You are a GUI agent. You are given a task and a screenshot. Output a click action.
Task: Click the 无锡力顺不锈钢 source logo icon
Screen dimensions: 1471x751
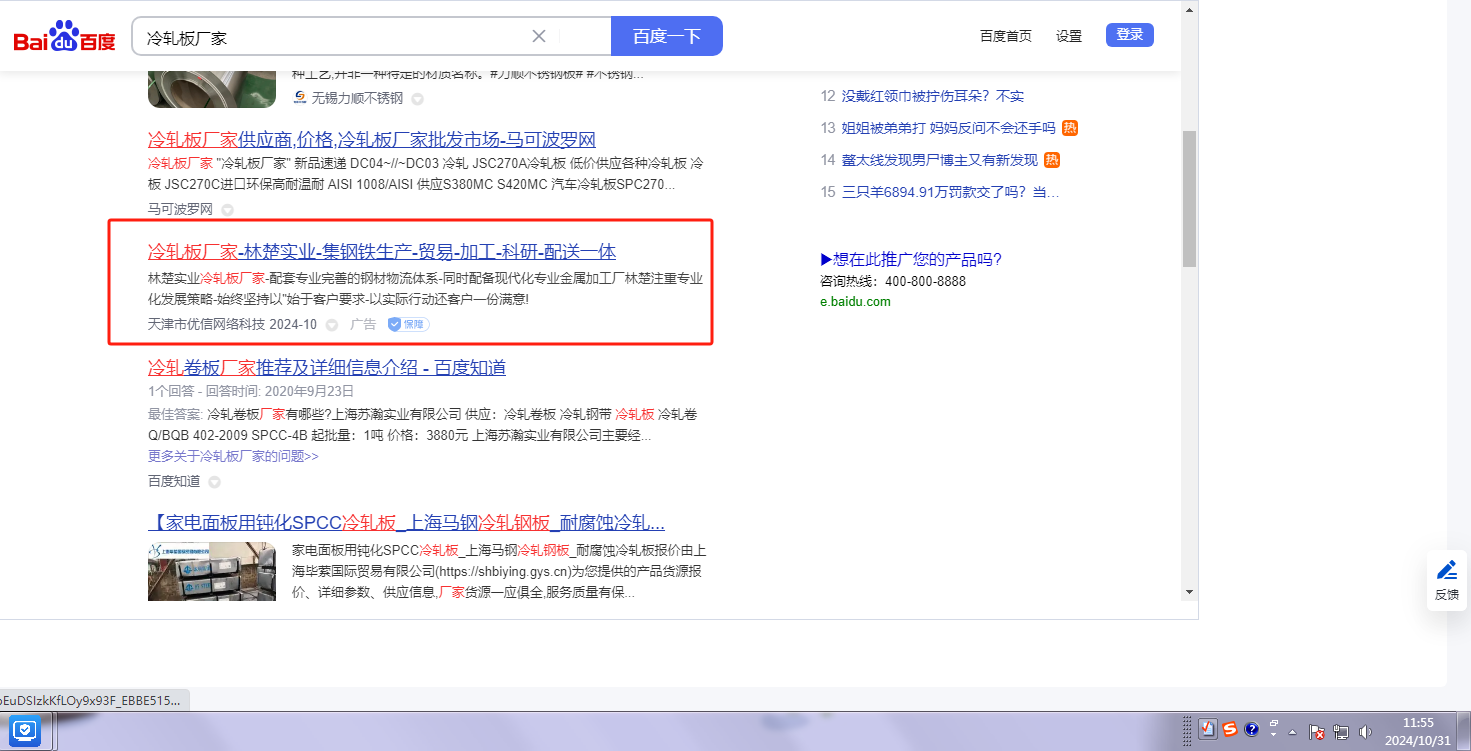(299, 98)
